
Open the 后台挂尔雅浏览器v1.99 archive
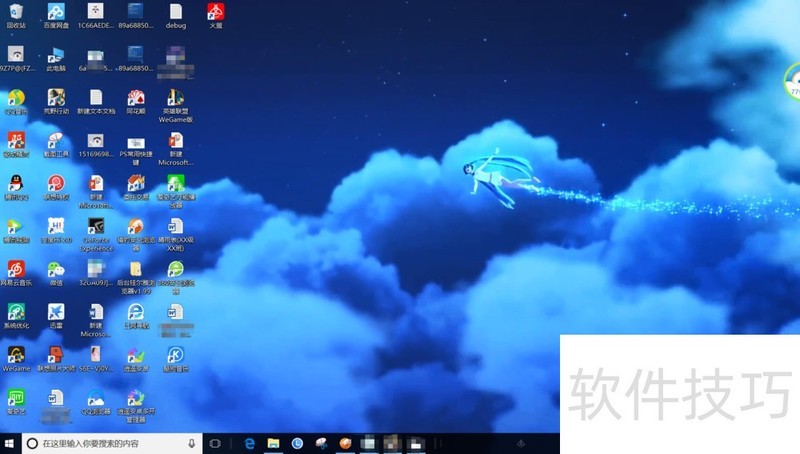click(x=136, y=277)
